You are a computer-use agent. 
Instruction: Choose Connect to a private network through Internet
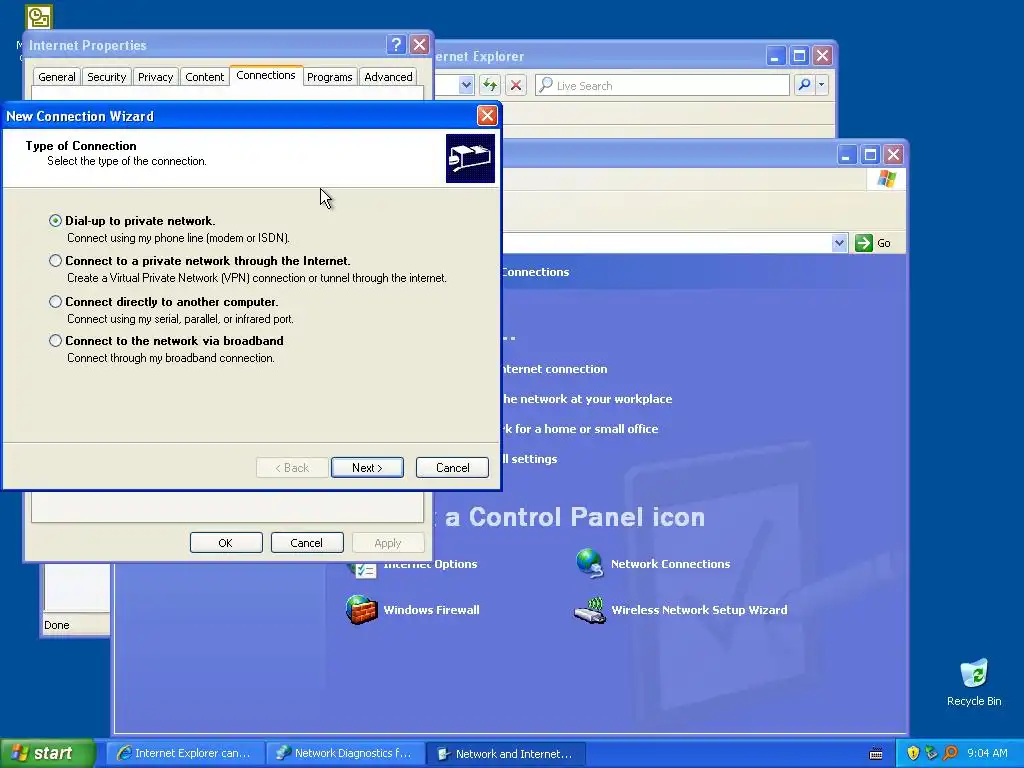pos(56,261)
